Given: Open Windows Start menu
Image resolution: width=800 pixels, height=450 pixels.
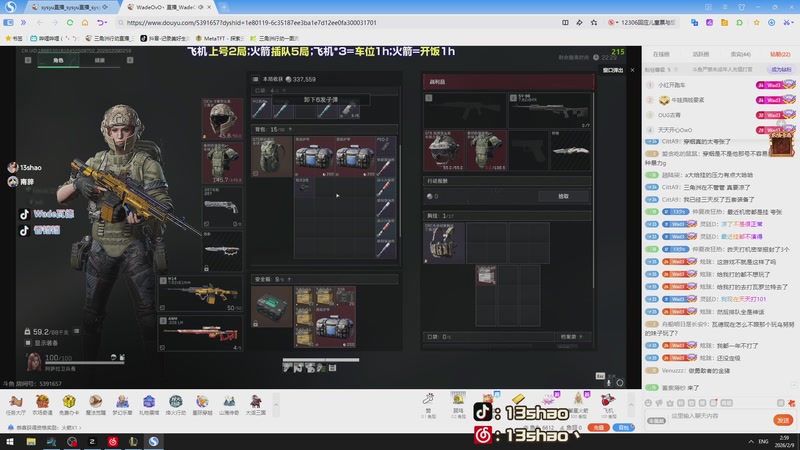Looking at the screenshot, I should 10,442.
